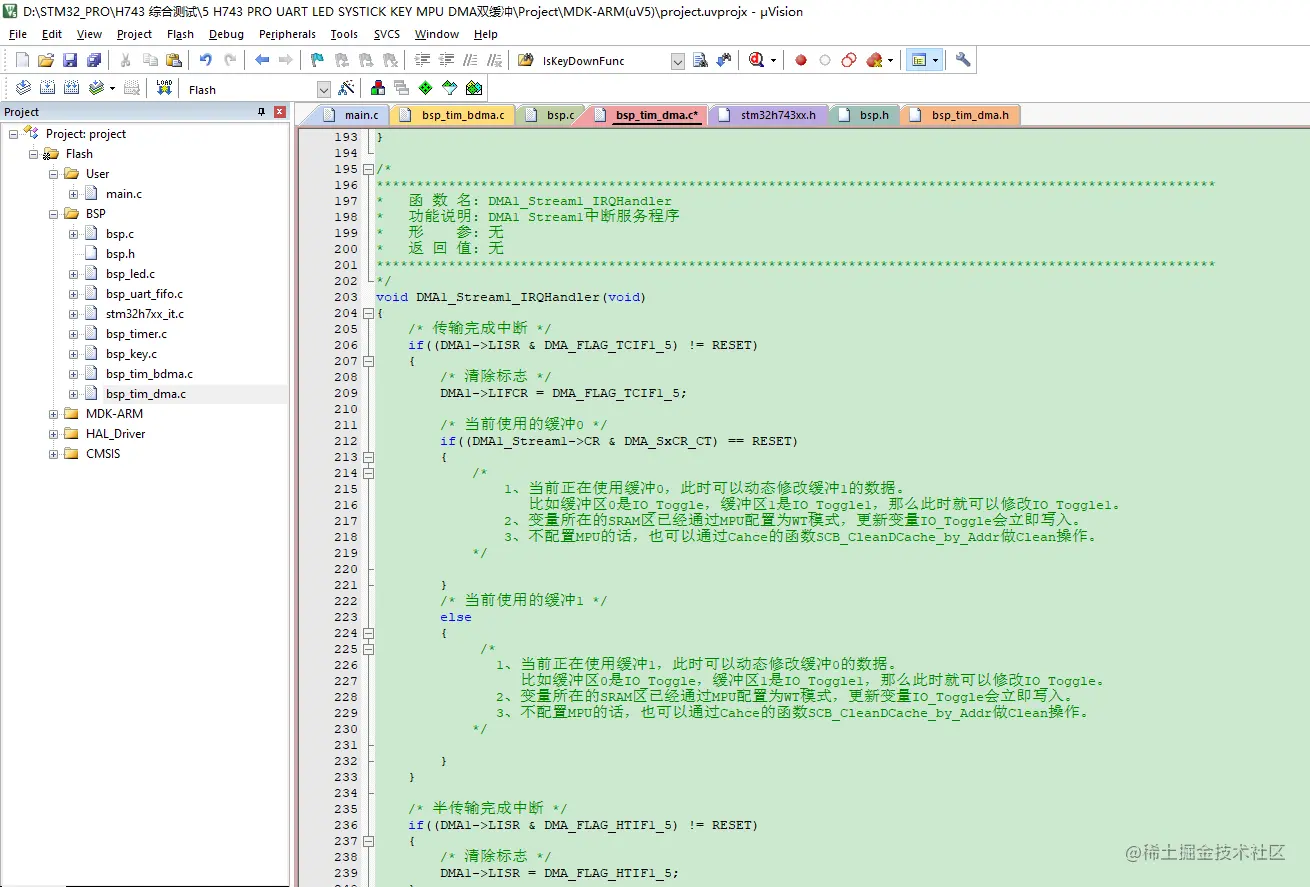Navigate backwards with the blue left arrow
Image resolution: width=1310 pixels, height=887 pixels.
262,61
